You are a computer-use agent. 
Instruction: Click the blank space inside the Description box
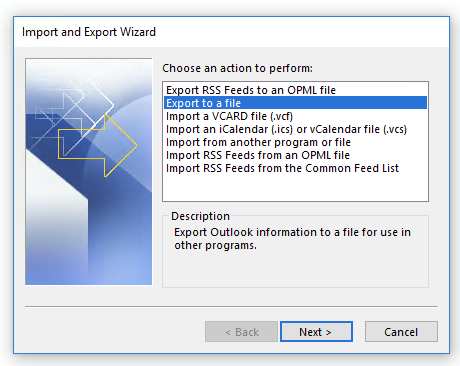tap(295, 270)
